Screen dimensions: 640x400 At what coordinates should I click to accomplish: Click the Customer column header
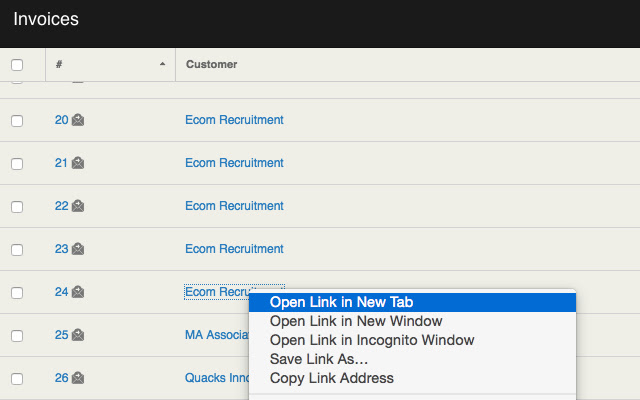(x=211, y=64)
